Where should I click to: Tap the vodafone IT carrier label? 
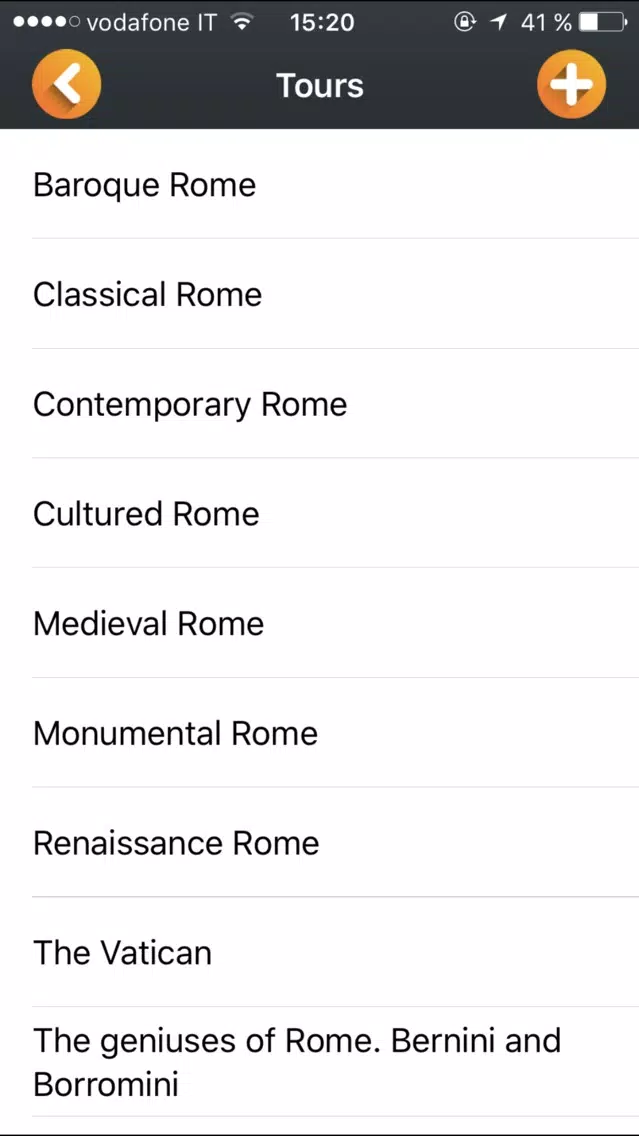click(x=151, y=22)
